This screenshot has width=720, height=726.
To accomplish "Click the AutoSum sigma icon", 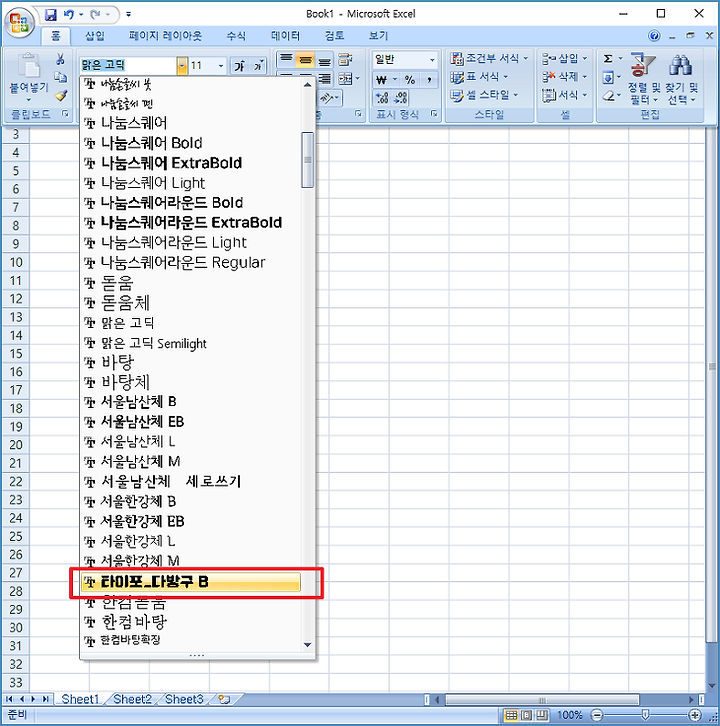I will tap(608, 58).
